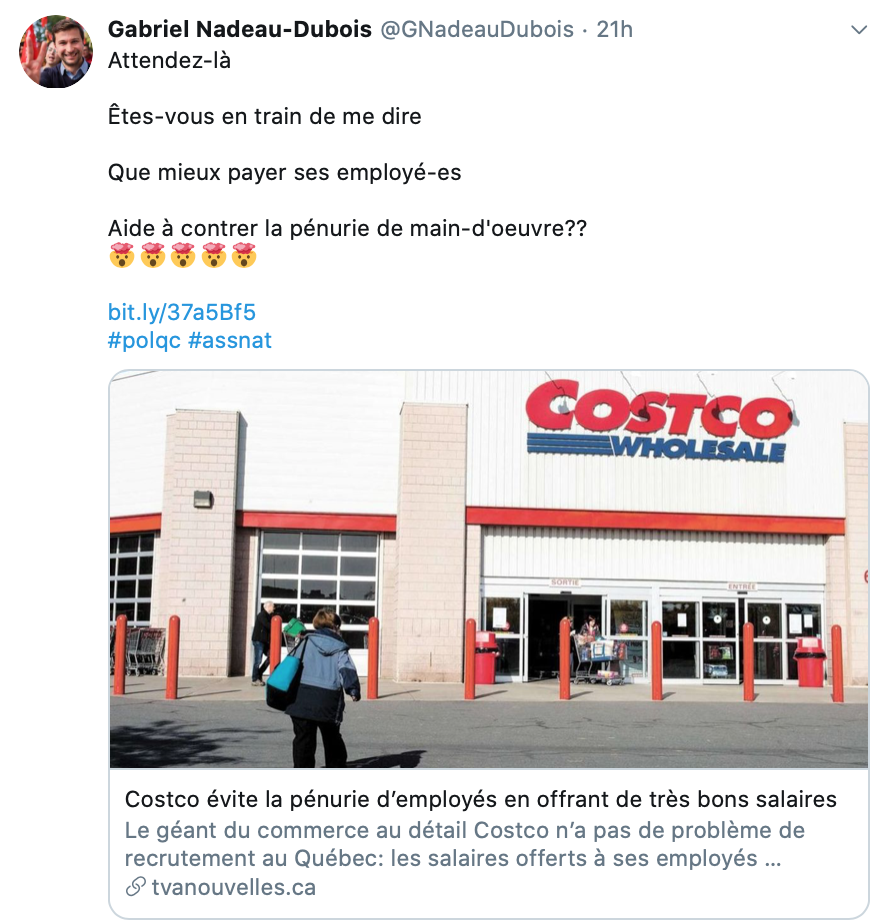Click the Costco Wholesale logo in photo
The height and width of the screenshot is (920, 892).
pos(660,421)
